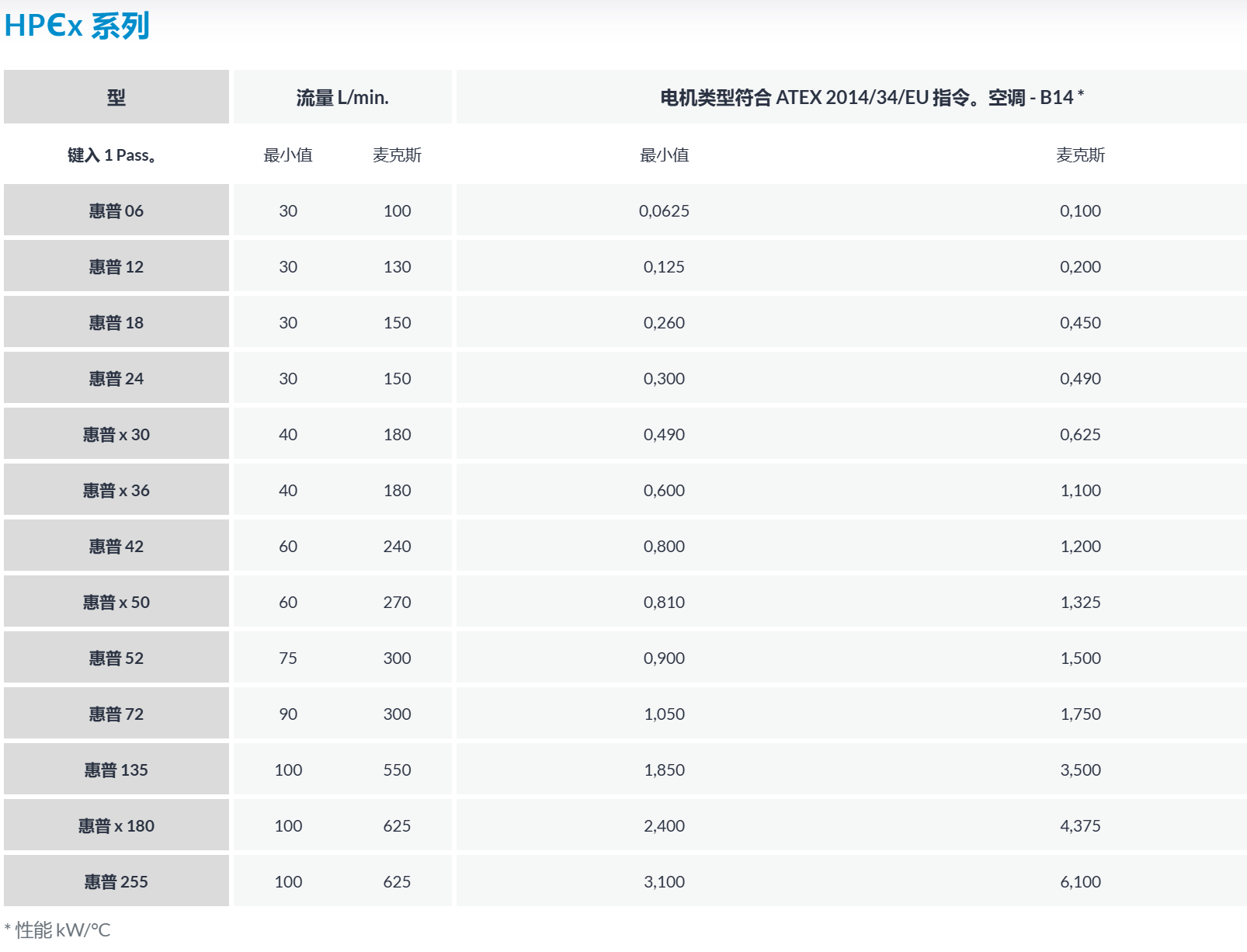The image size is (1247, 952).
Task: Select the "惠普 x 36" row label
Action: click(116, 490)
